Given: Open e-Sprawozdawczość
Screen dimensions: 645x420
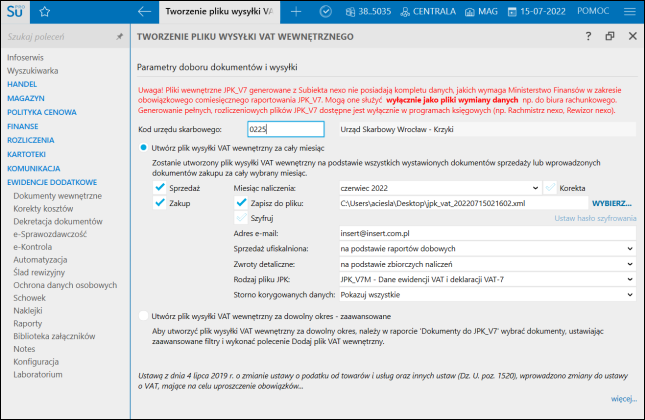Looking at the screenshot, I should [50, 234].
